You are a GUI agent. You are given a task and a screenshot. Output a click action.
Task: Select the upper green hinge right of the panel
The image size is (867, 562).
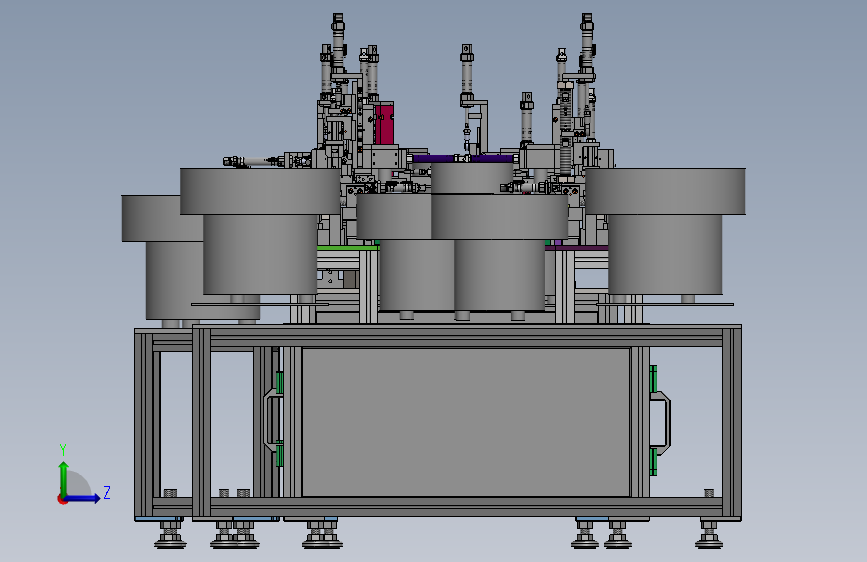coord(653,378)
